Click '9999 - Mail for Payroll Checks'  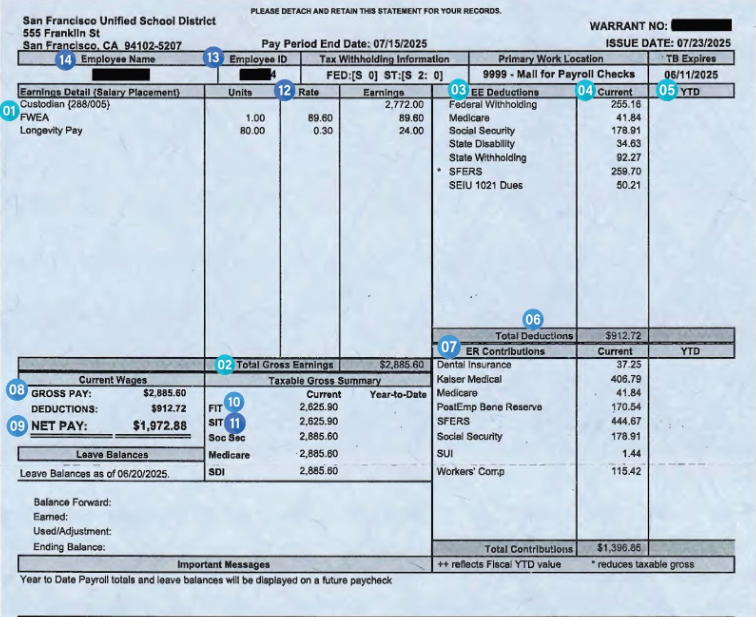[559, 74]
